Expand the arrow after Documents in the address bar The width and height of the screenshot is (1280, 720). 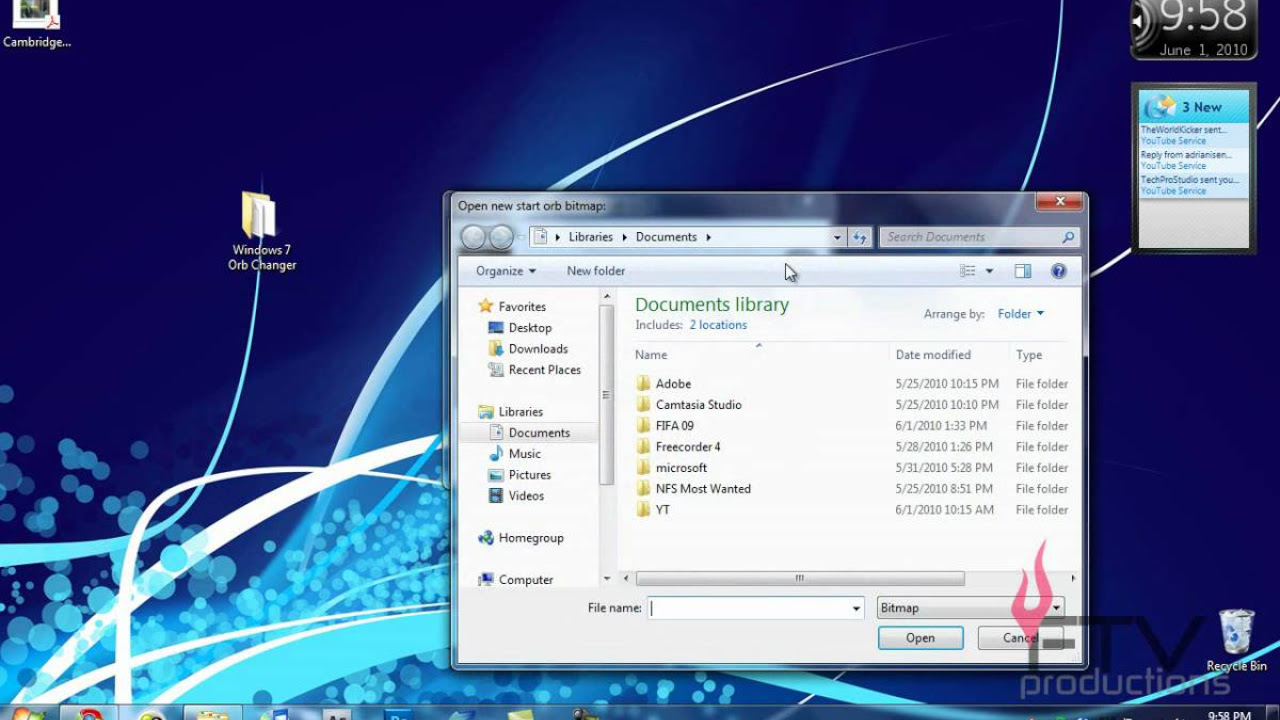click(708, 238)
